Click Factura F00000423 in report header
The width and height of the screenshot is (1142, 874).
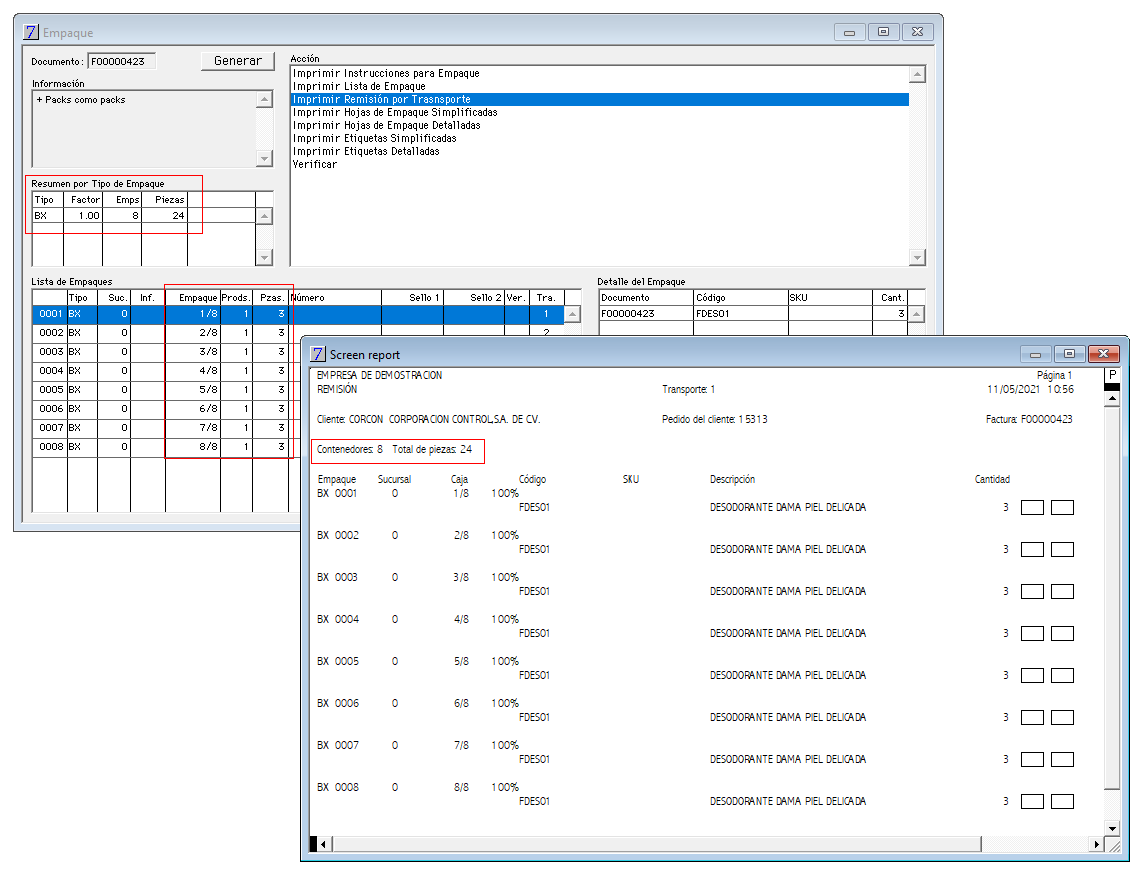1029,420
